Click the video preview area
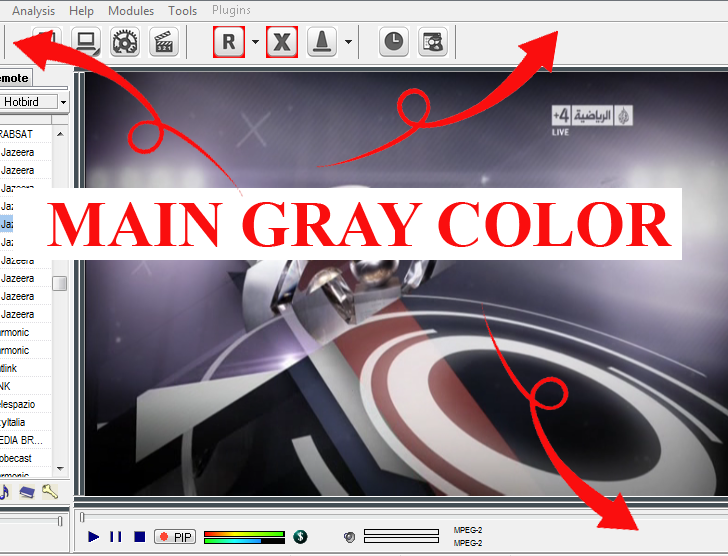Image resolution: width=728 pixels, height=556 pixels. (404, 283)
